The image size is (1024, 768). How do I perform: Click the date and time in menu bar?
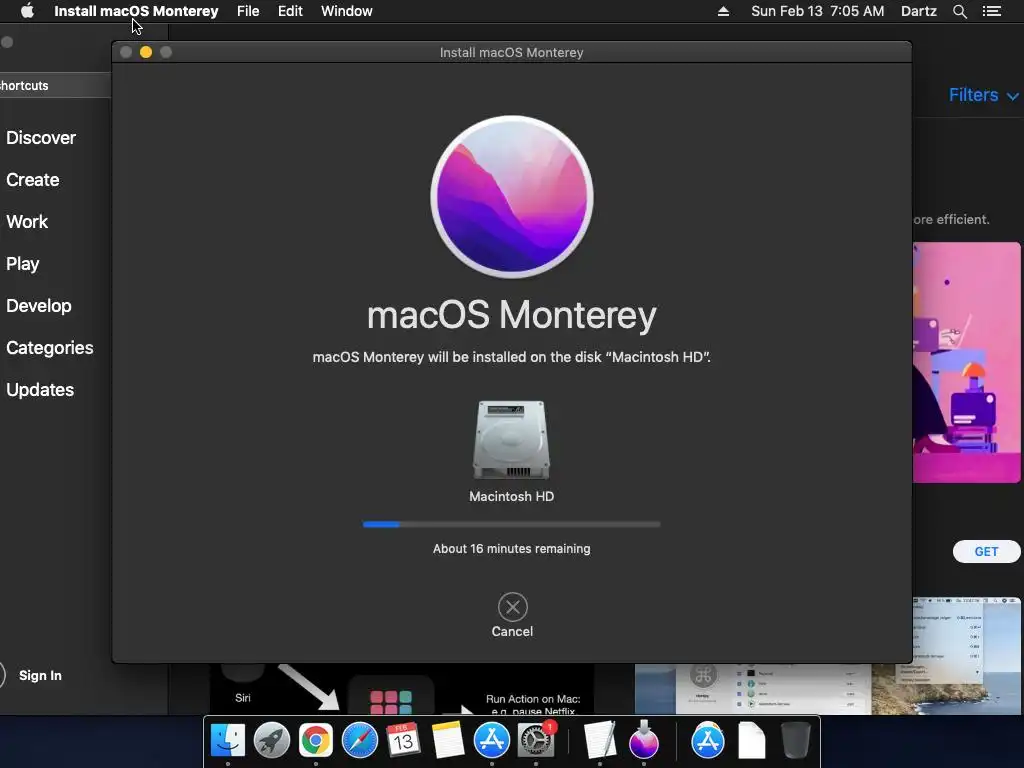pyautogui.click(x=818, y=11)
